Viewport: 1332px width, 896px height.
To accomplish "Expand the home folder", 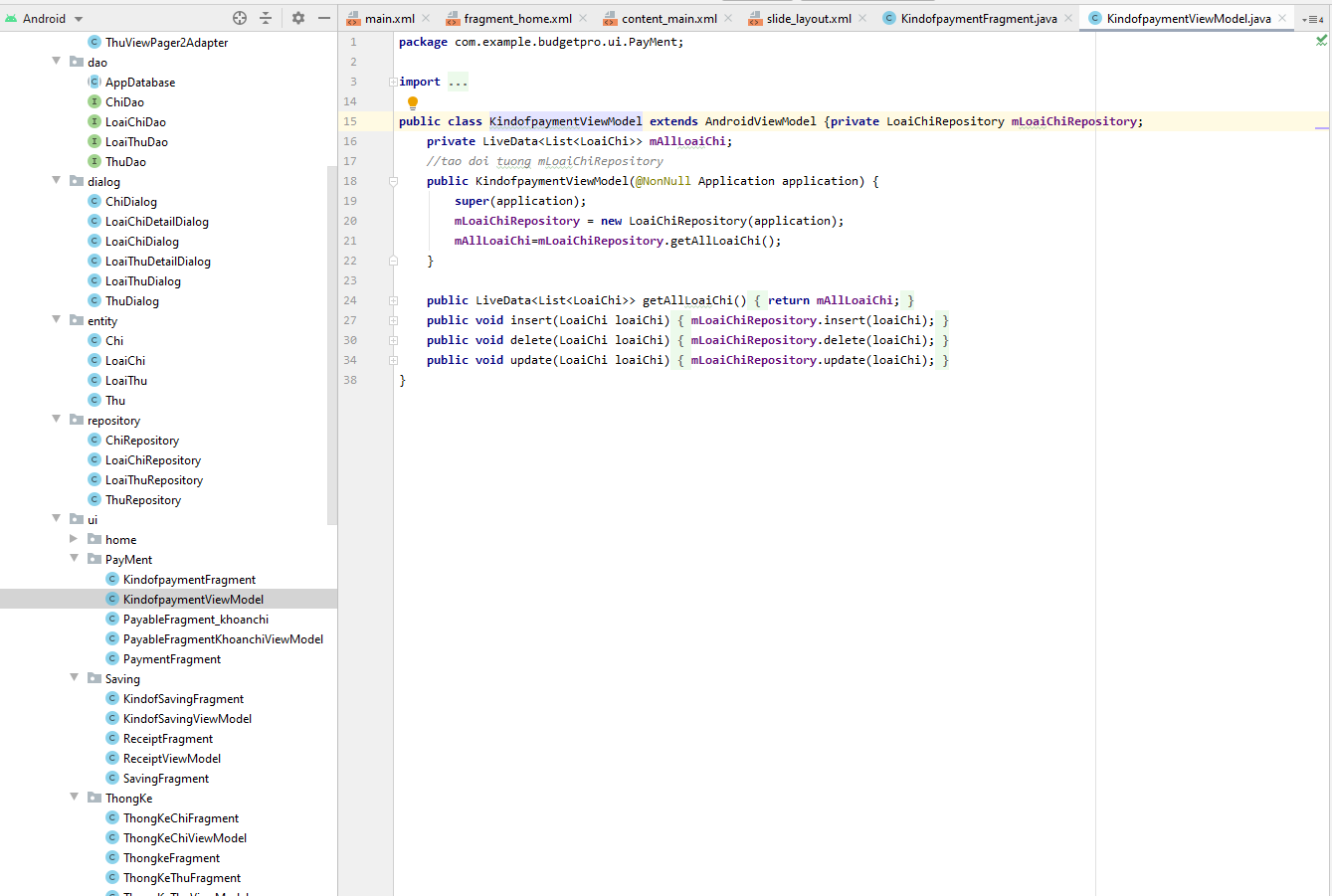I will coord(75,539).
